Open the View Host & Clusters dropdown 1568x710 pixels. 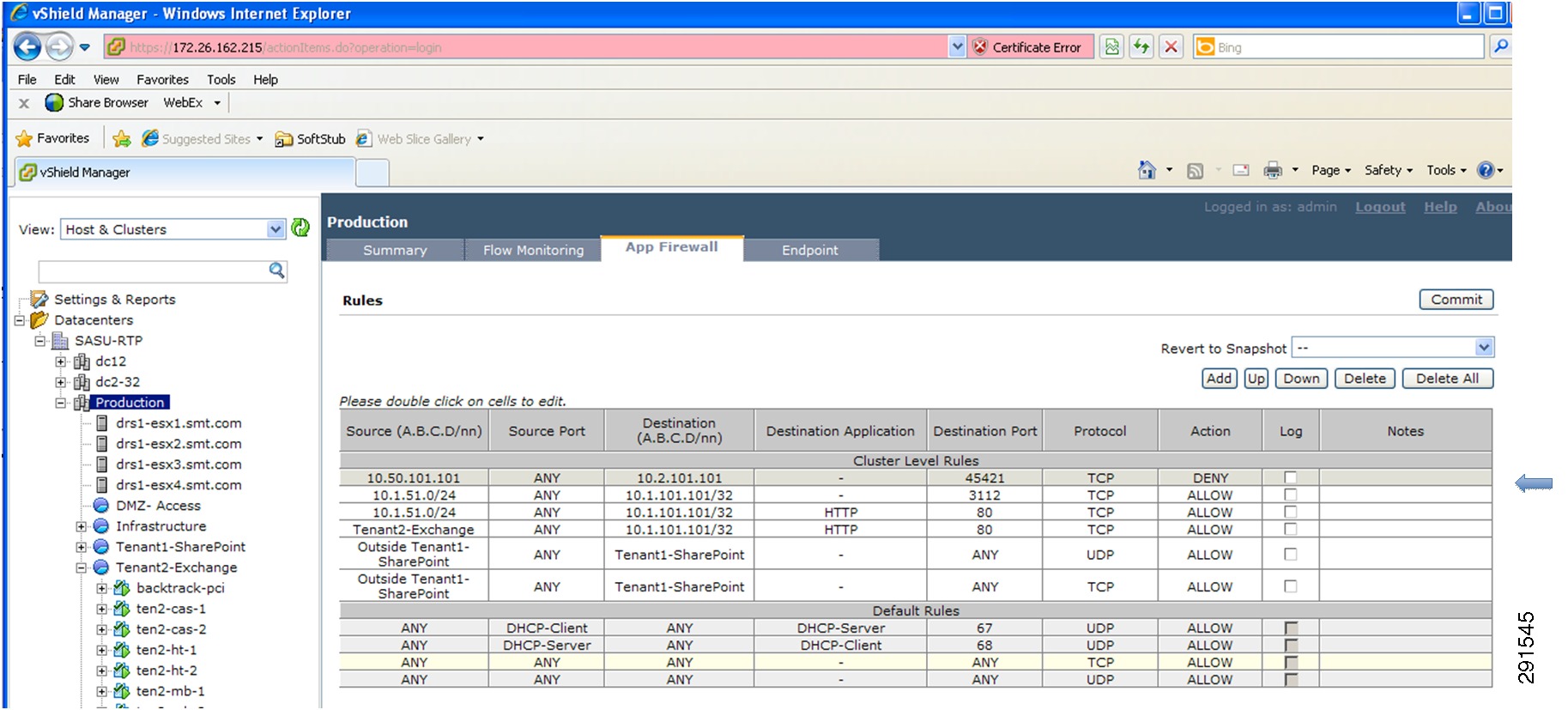point(275,229)
